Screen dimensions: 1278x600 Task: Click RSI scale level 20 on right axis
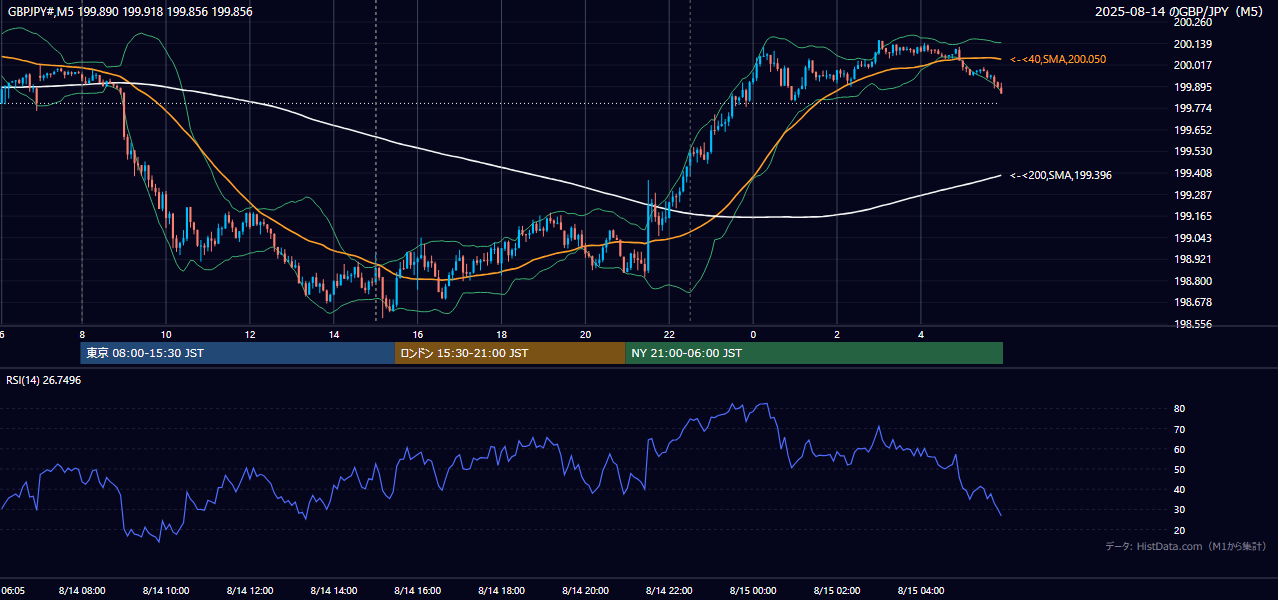1179,530
